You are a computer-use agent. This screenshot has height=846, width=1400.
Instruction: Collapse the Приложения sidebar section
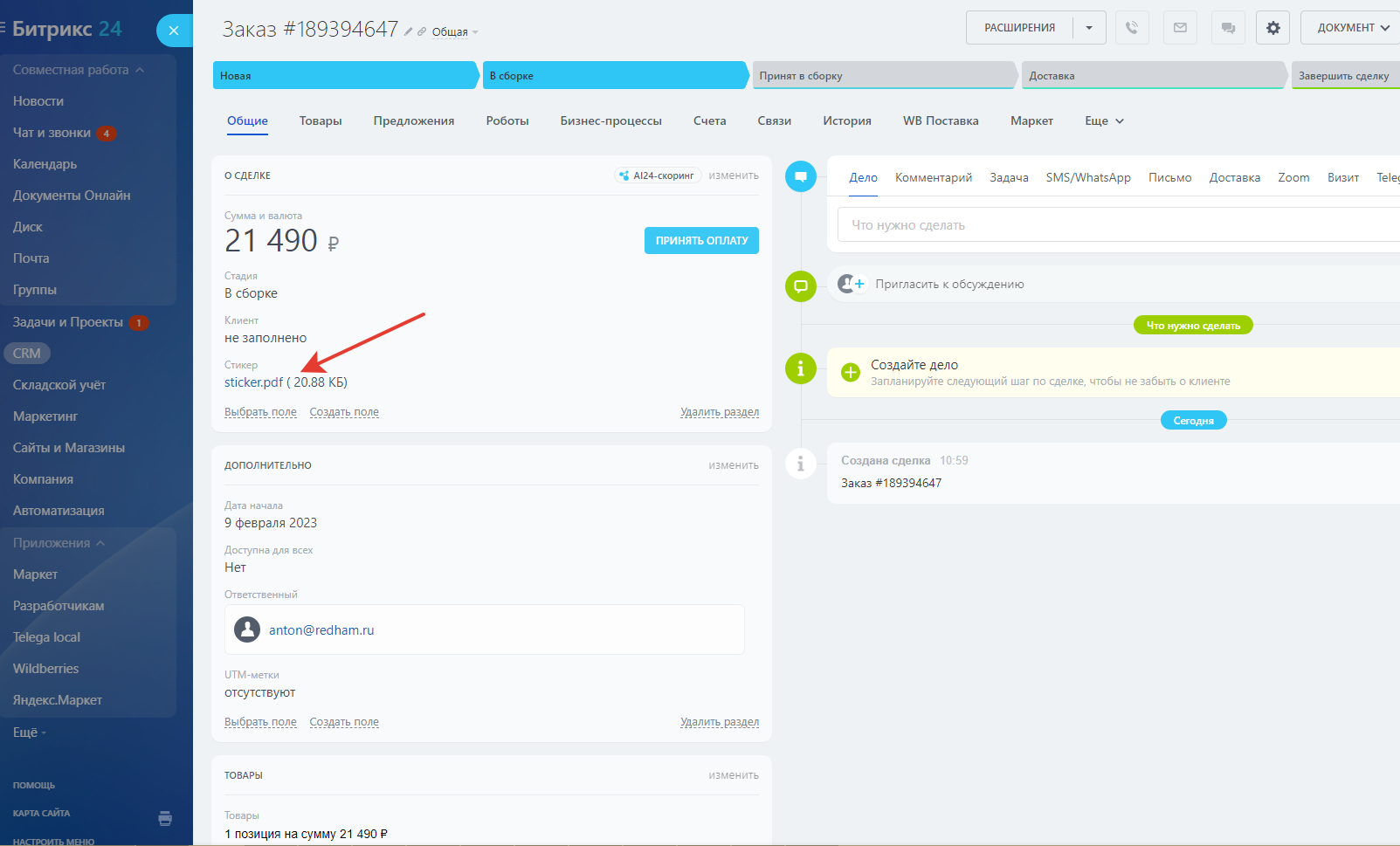pos(100,543)
